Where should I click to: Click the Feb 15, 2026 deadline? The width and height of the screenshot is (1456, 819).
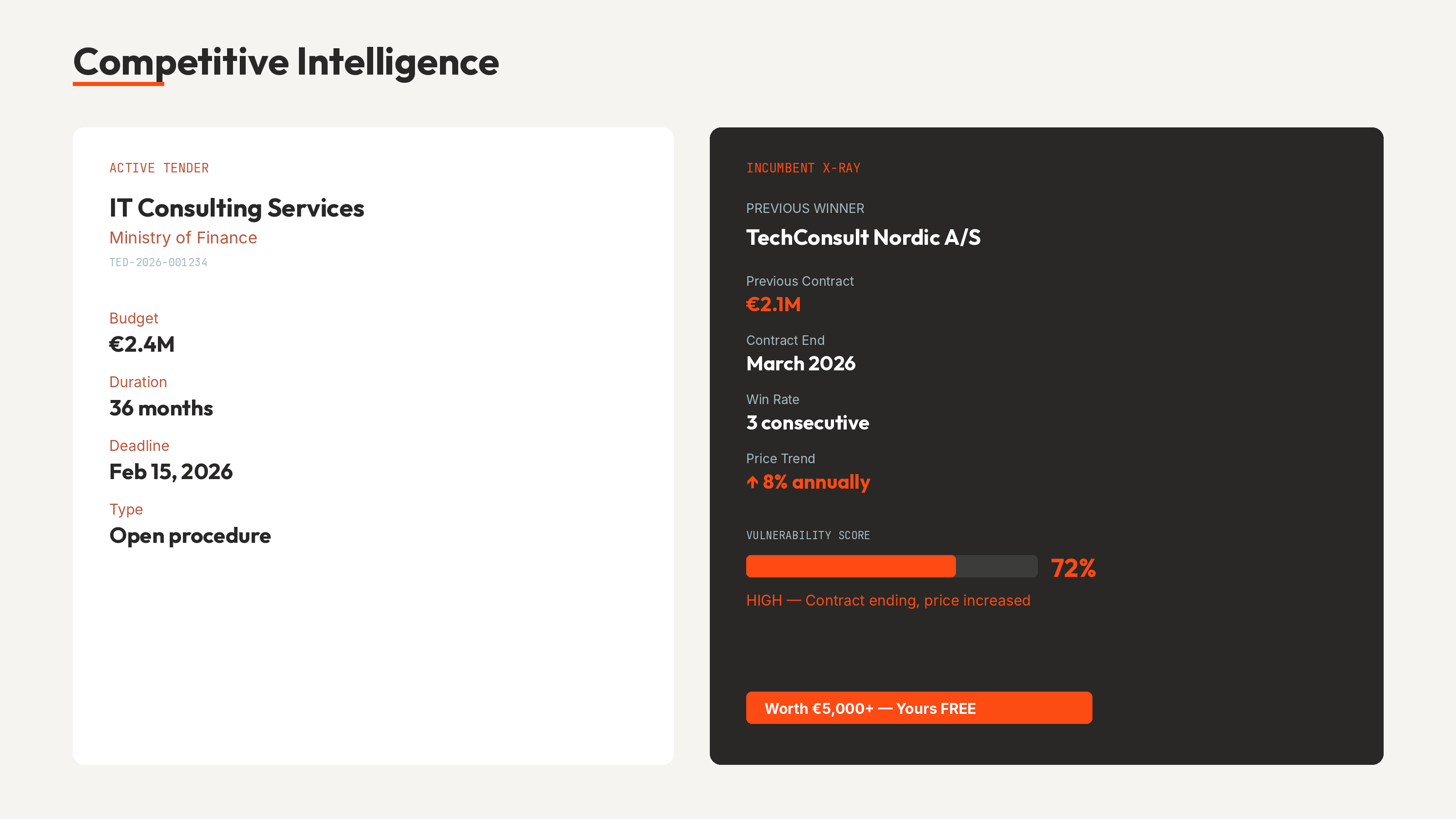[171, 472]
